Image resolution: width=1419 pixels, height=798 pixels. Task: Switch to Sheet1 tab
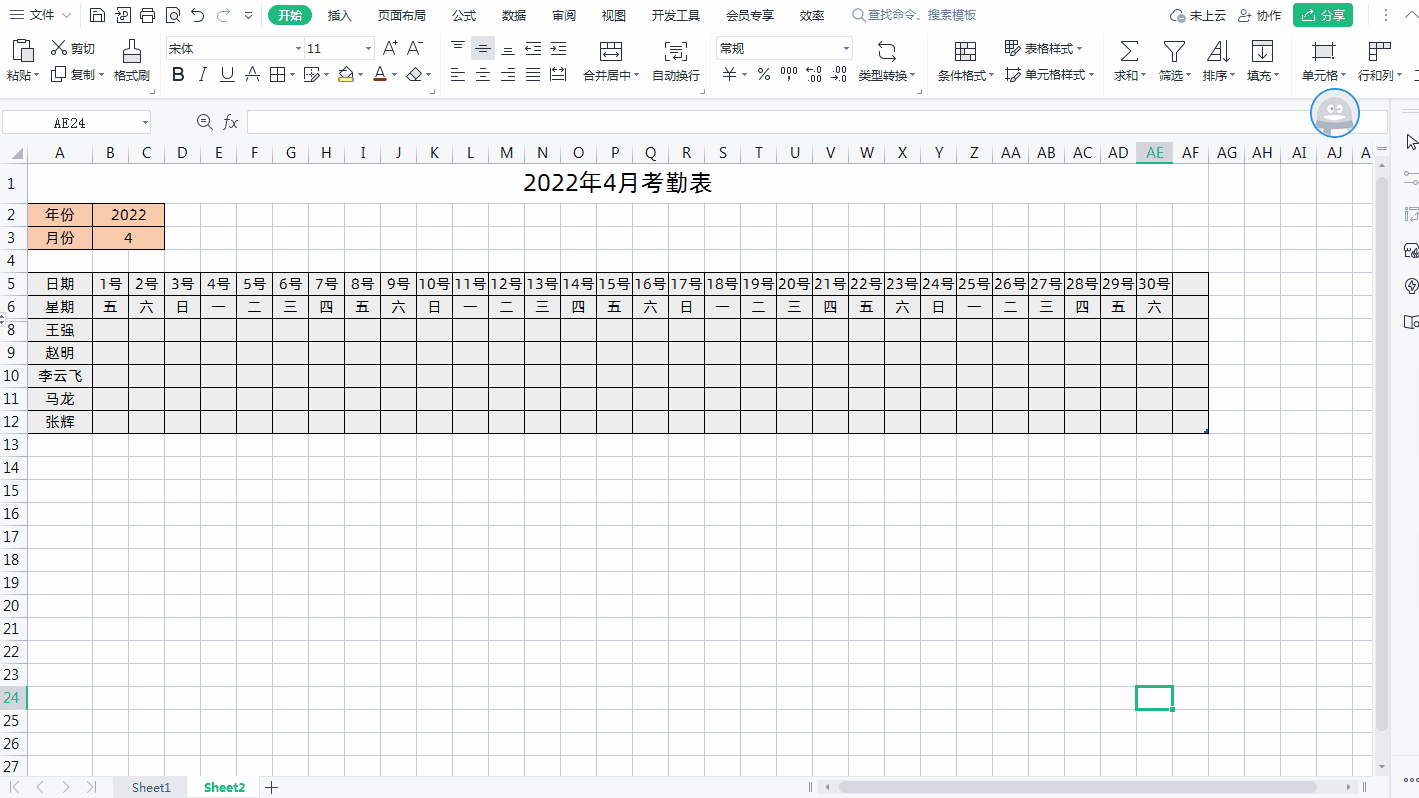tap(151, 787)
